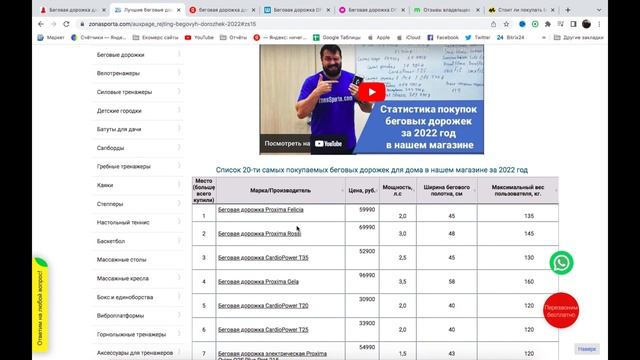Open Chrome three-dot menu
This screenshot has height=360, width=640.
(x=599, y=24)
